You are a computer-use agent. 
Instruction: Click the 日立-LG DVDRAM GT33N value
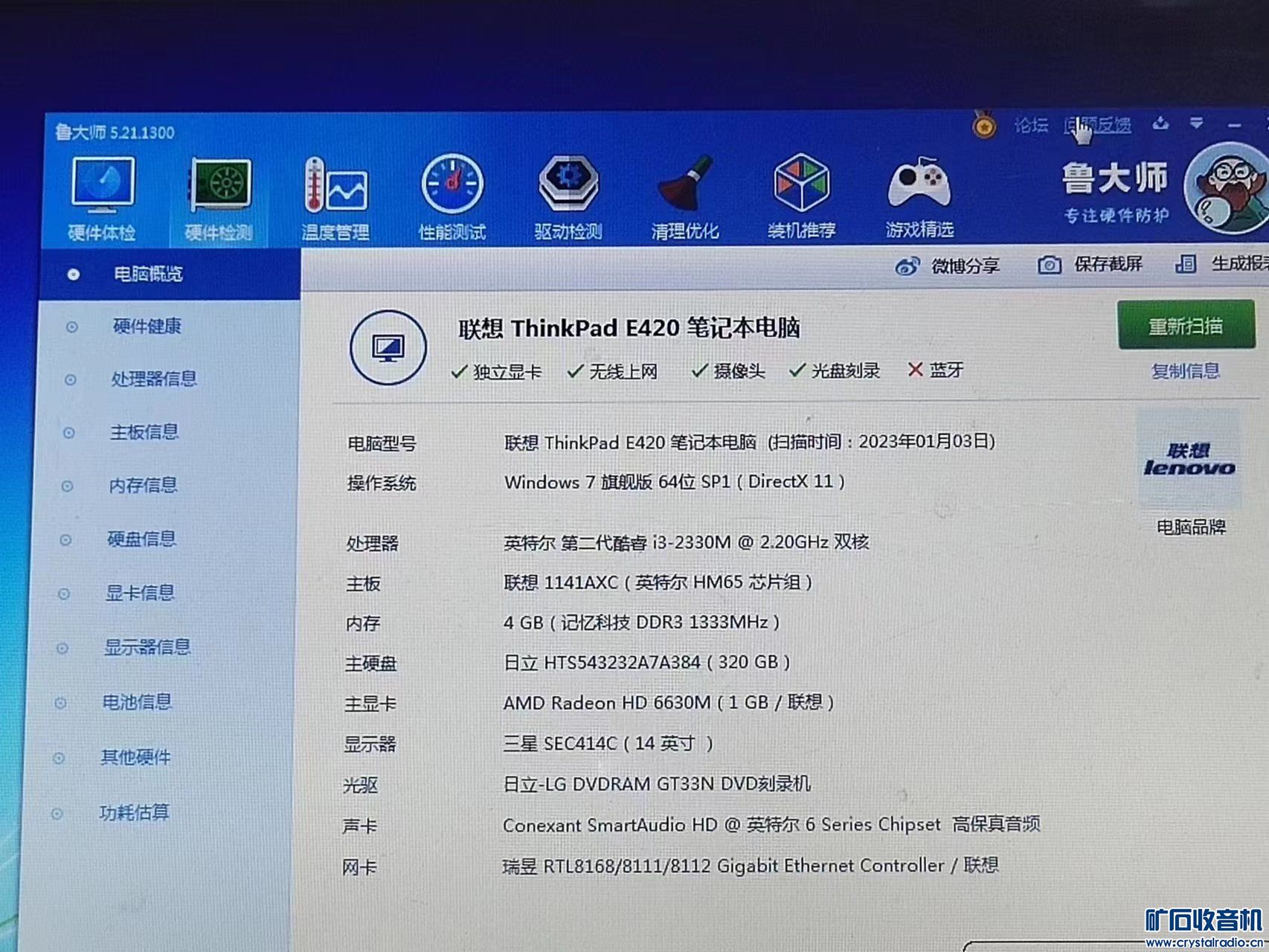tap(657, 784)
